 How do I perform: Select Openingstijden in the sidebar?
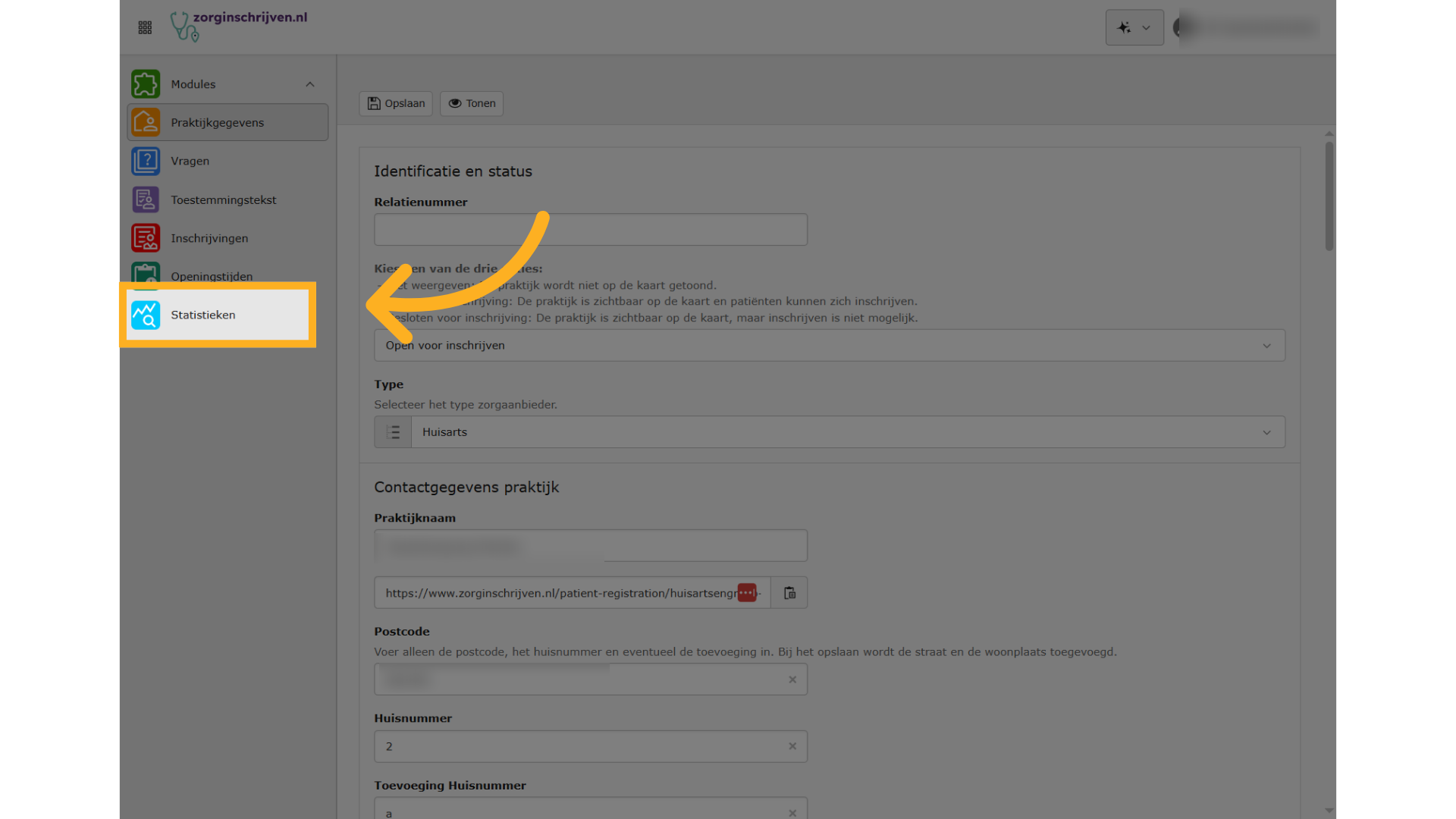(x=212, y=276)
